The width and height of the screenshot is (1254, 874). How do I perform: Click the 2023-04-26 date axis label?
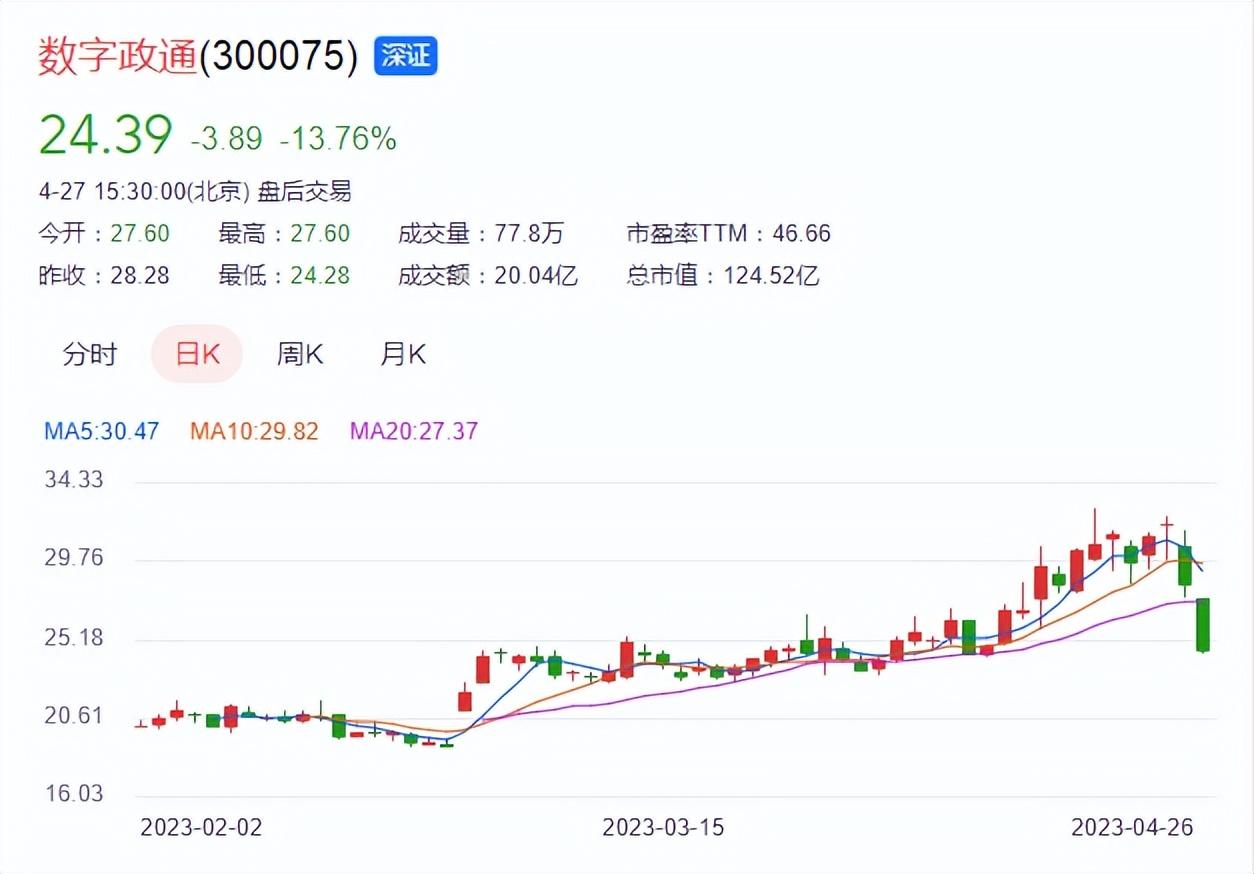1131,828
